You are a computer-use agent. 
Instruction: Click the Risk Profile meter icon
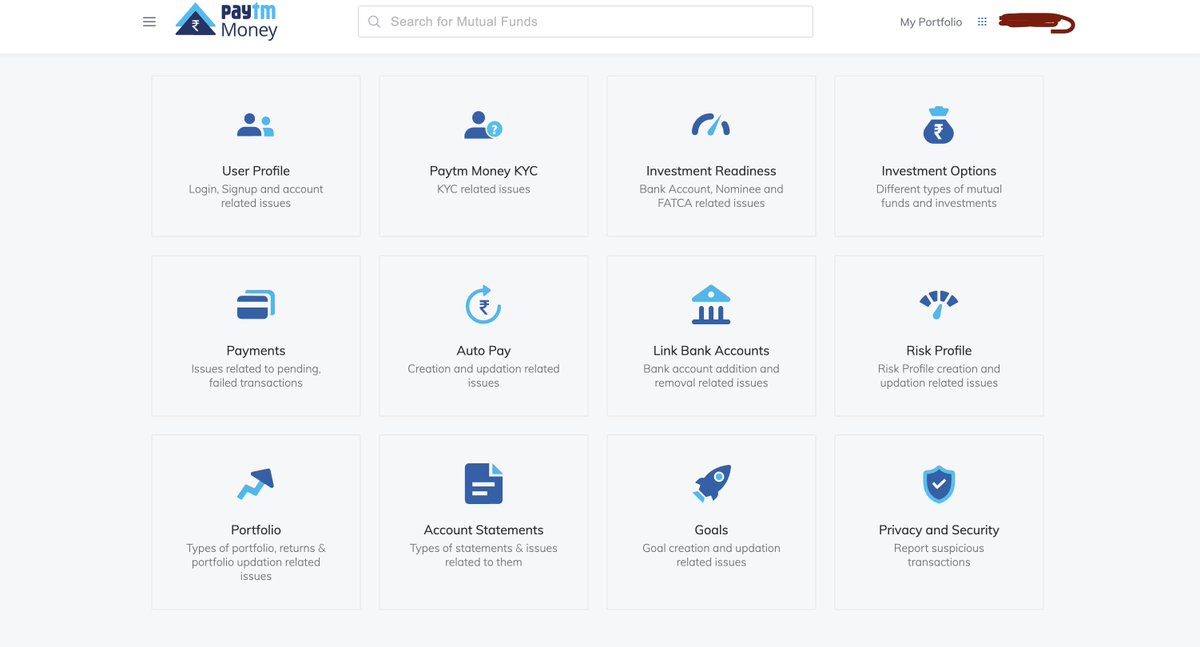[939, 304]
